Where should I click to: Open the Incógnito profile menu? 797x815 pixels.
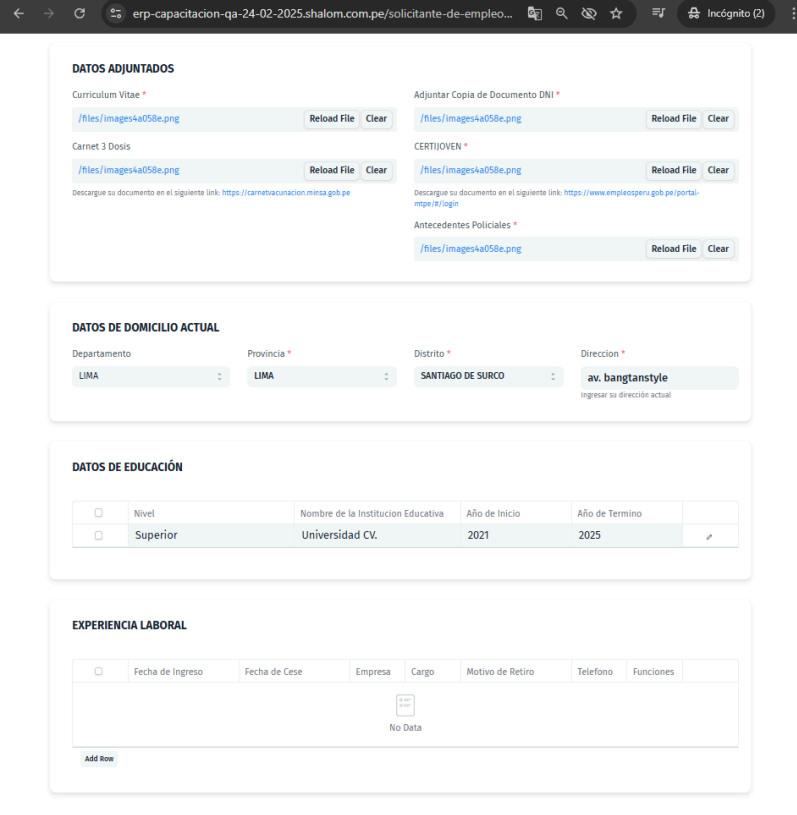(726, 14)
